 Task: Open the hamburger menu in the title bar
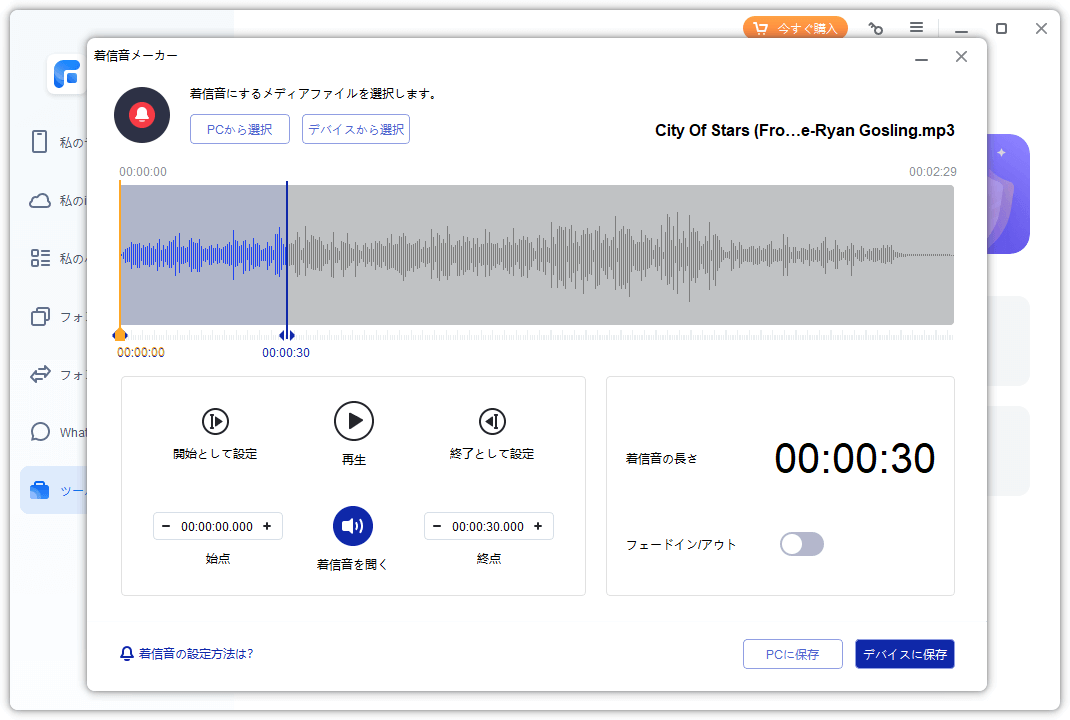click(916, 28)
